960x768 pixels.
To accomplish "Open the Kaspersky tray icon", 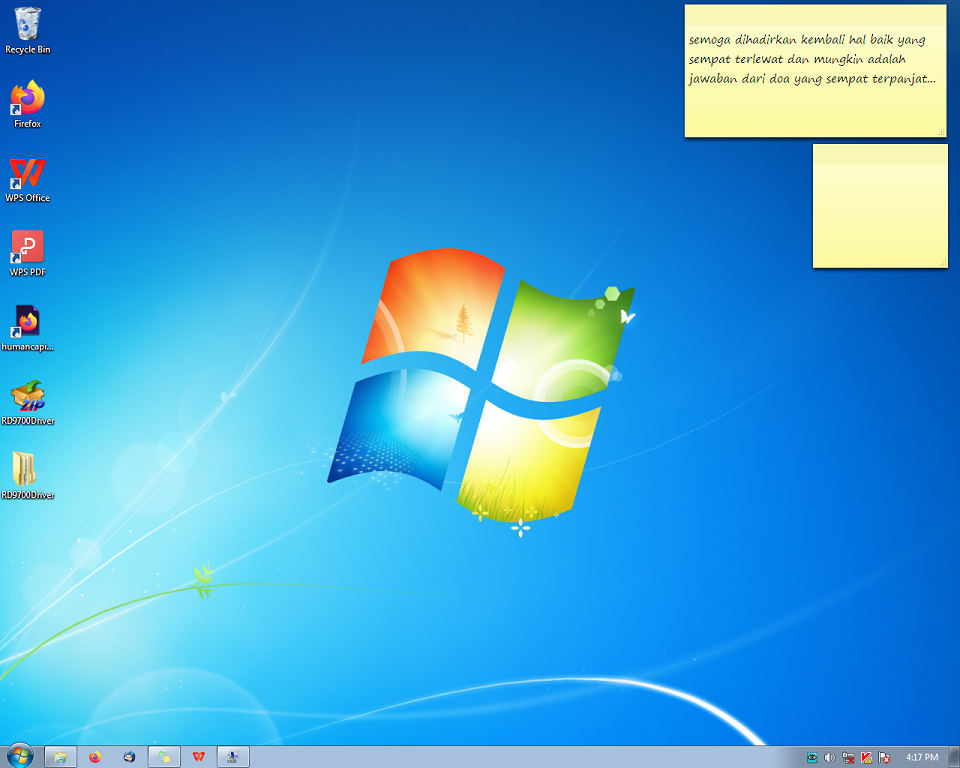I will (x=866, y=758).
